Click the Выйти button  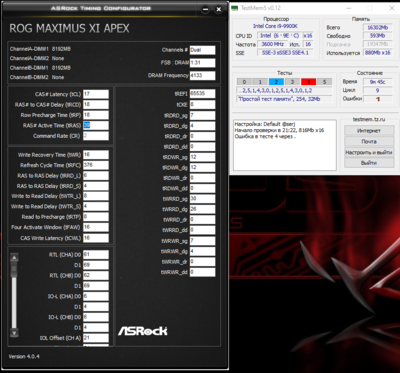pos(369,163)
